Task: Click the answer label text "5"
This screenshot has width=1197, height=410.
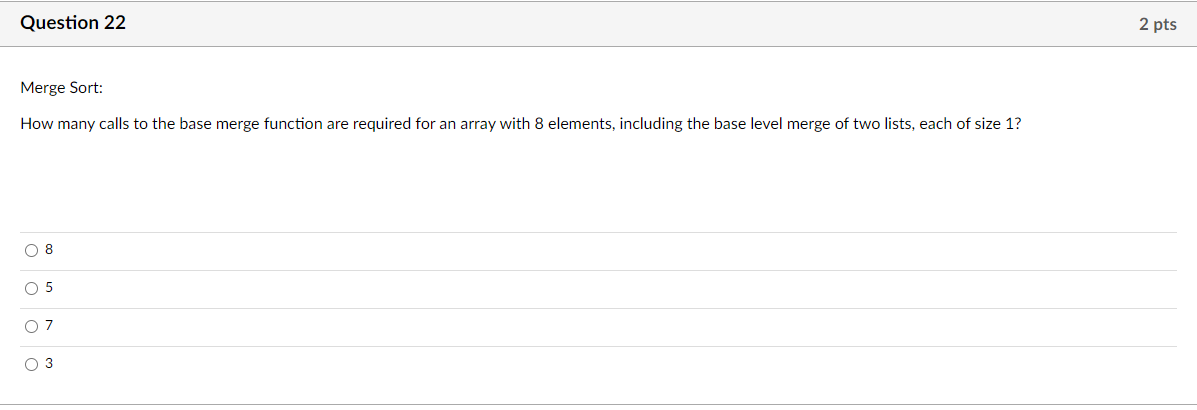Action: pos(50,288)
